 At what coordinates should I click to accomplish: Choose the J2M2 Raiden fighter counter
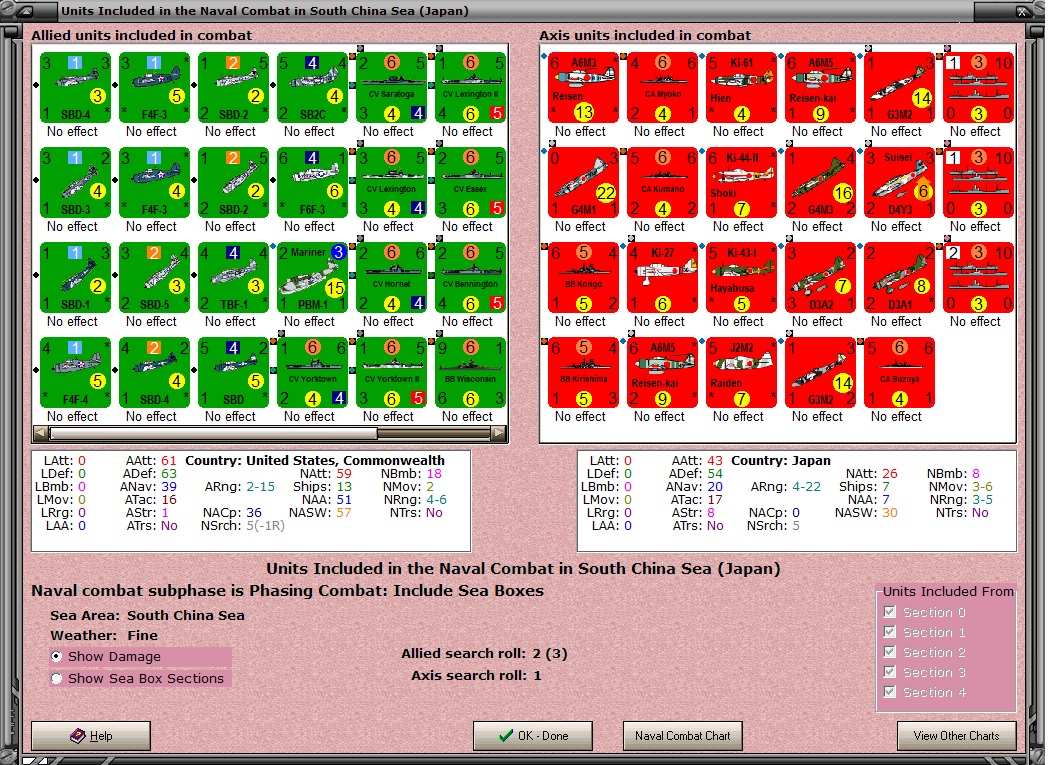[x=741, y=373]
